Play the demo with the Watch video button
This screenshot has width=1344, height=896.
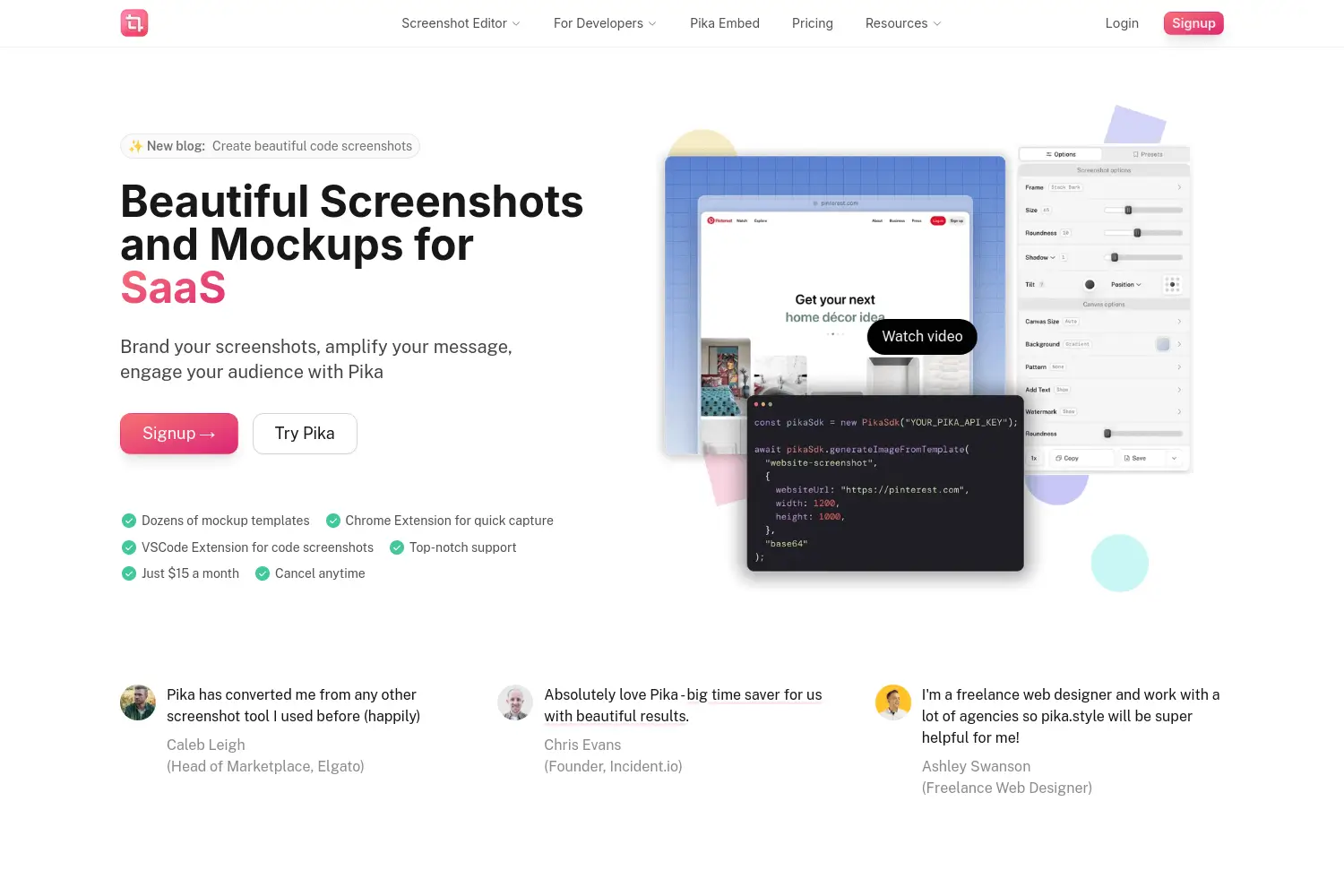[x=922, y=337]
